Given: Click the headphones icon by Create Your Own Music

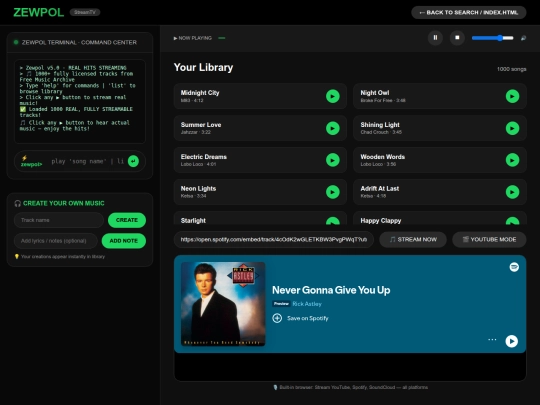Looking at the screenshot, I should (18, 203).
